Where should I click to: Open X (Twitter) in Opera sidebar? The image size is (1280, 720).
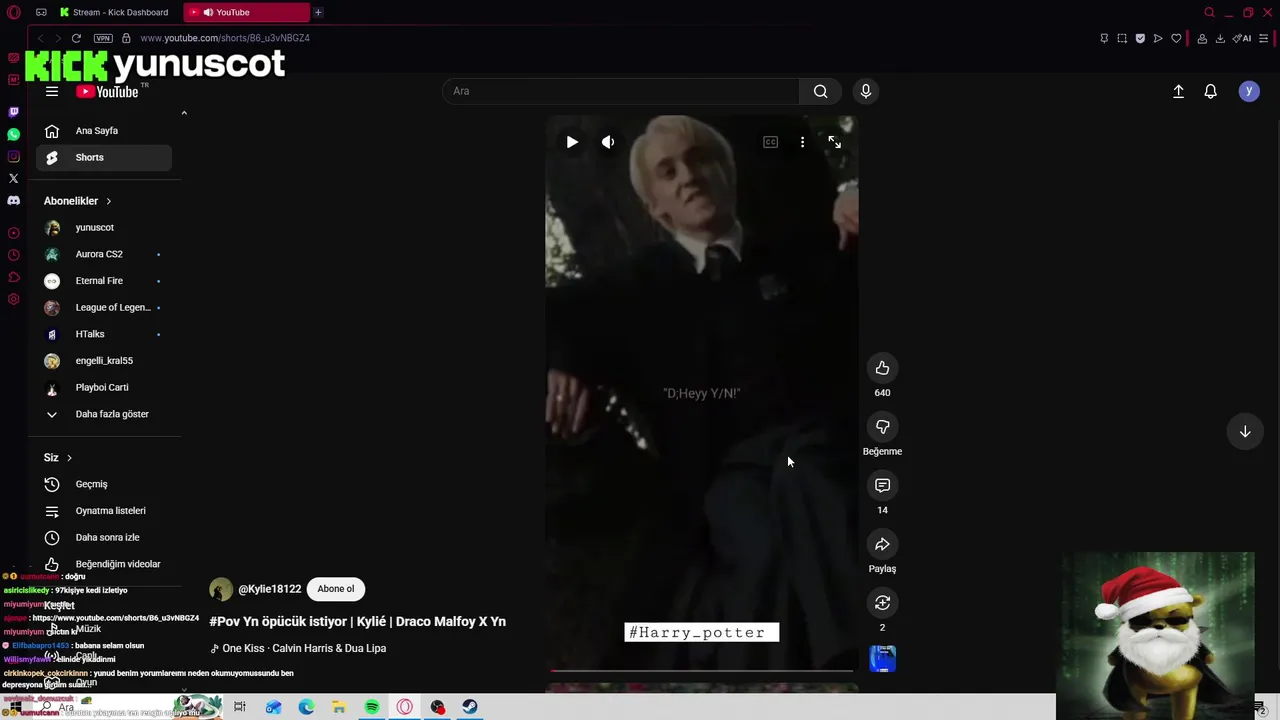[13, 178]
